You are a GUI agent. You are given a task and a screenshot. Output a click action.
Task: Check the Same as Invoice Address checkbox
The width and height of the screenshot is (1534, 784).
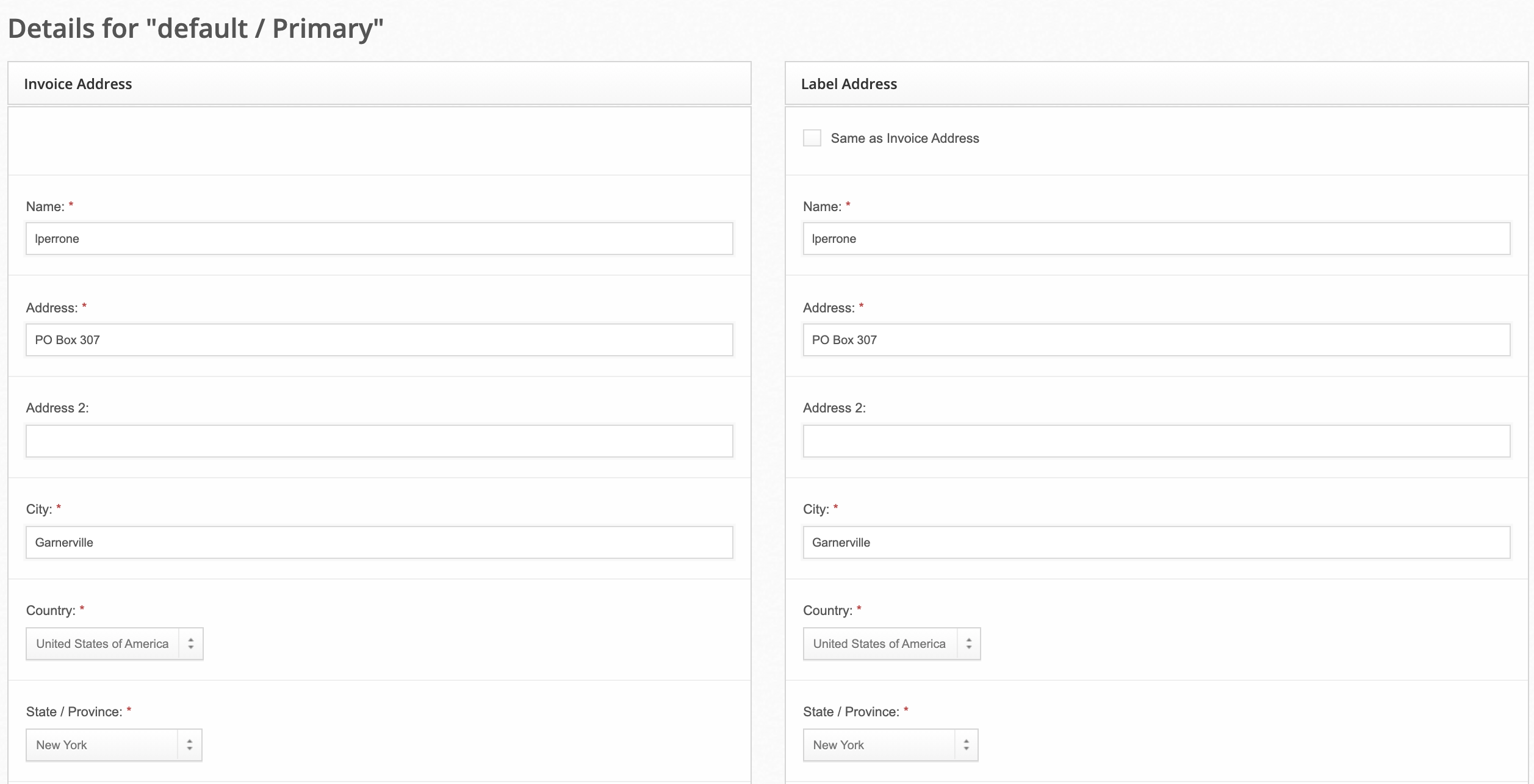(x=812, y=138)
